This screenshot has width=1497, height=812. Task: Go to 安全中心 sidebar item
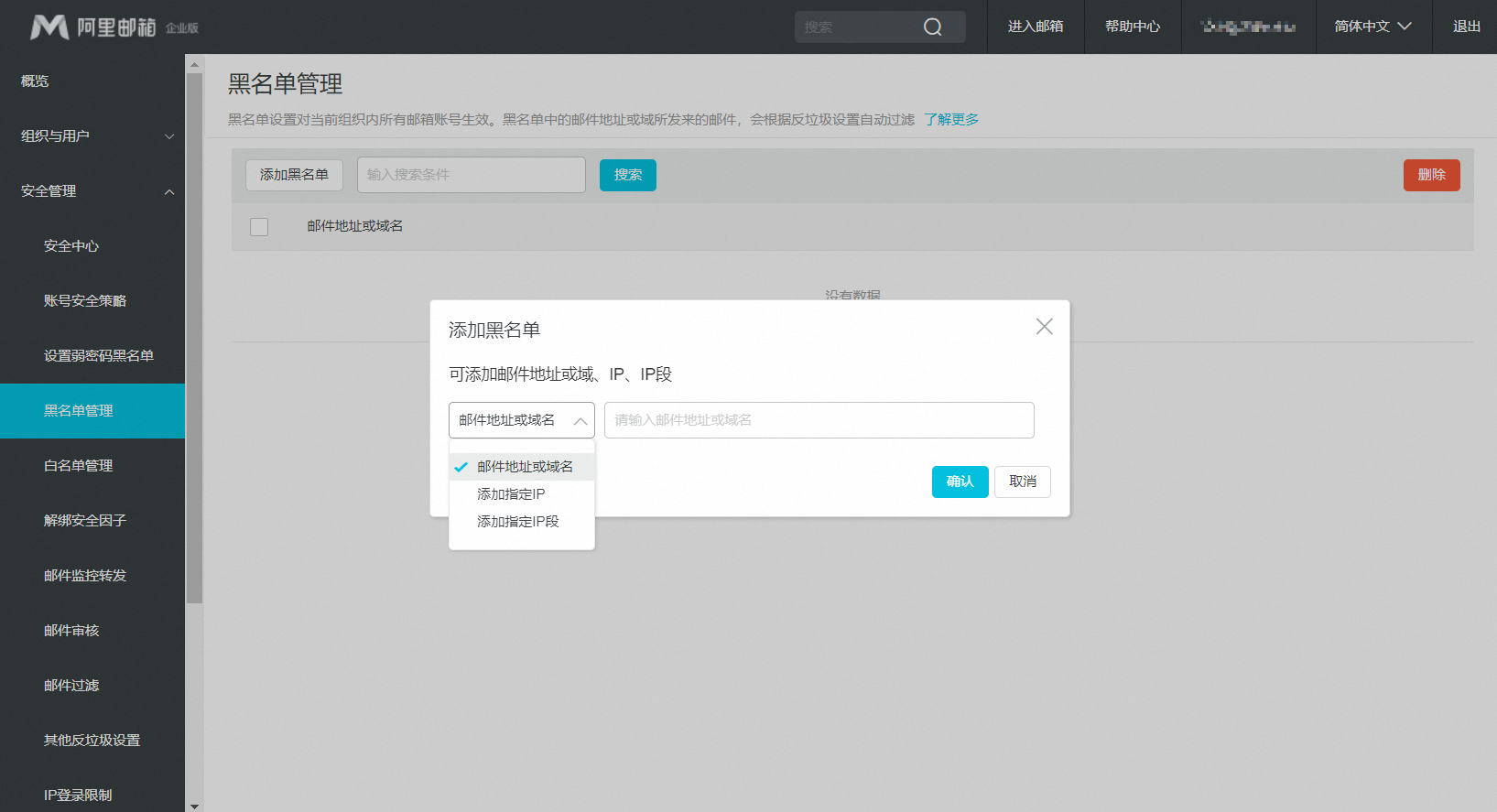[x=71, y=246]
